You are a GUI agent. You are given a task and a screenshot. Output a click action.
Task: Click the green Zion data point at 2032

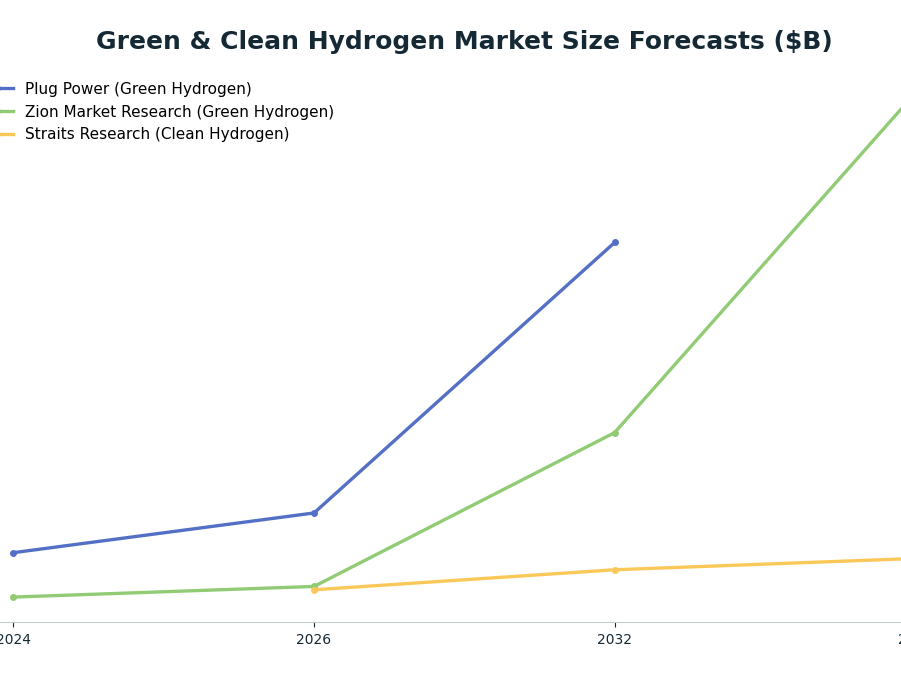[615, 433]
